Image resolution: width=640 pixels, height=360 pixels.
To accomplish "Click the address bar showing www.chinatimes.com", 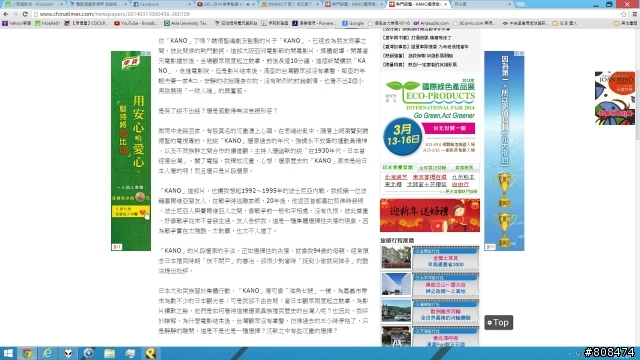I will [x=327, y=14].
